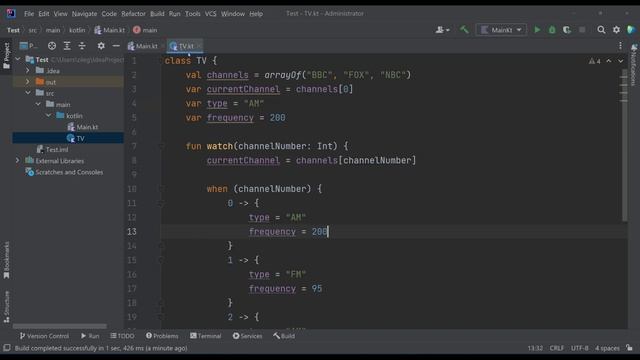Select opened file target icon

[x=52, y=46]
